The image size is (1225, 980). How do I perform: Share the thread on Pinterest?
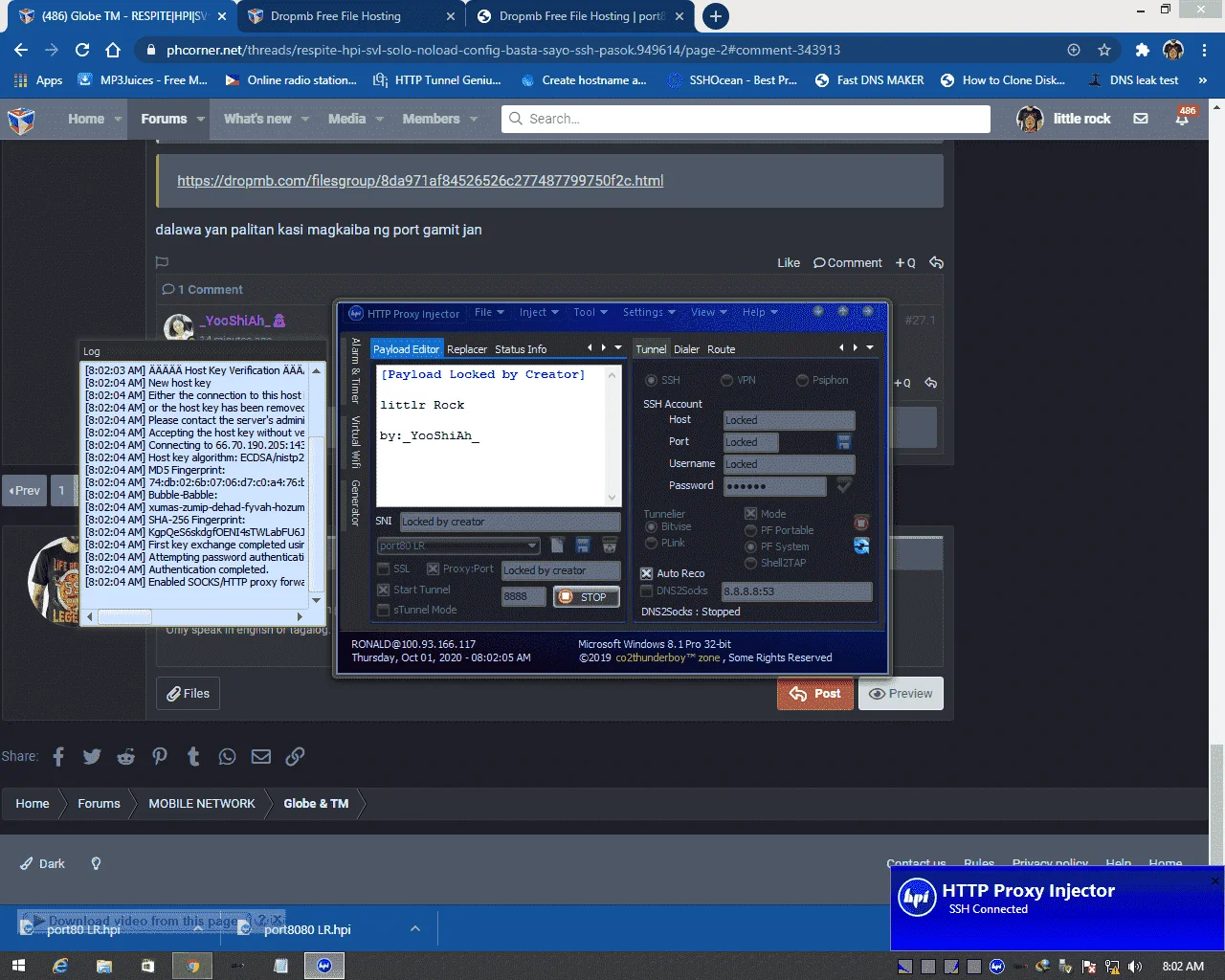click(160, 757)
